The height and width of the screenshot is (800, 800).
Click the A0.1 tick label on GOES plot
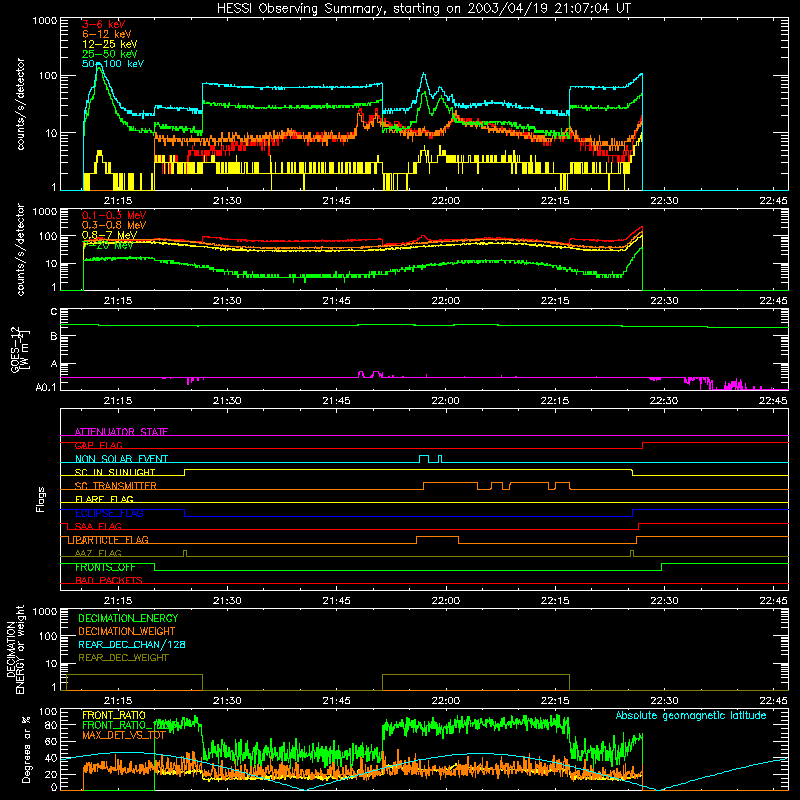coord(46,387)
